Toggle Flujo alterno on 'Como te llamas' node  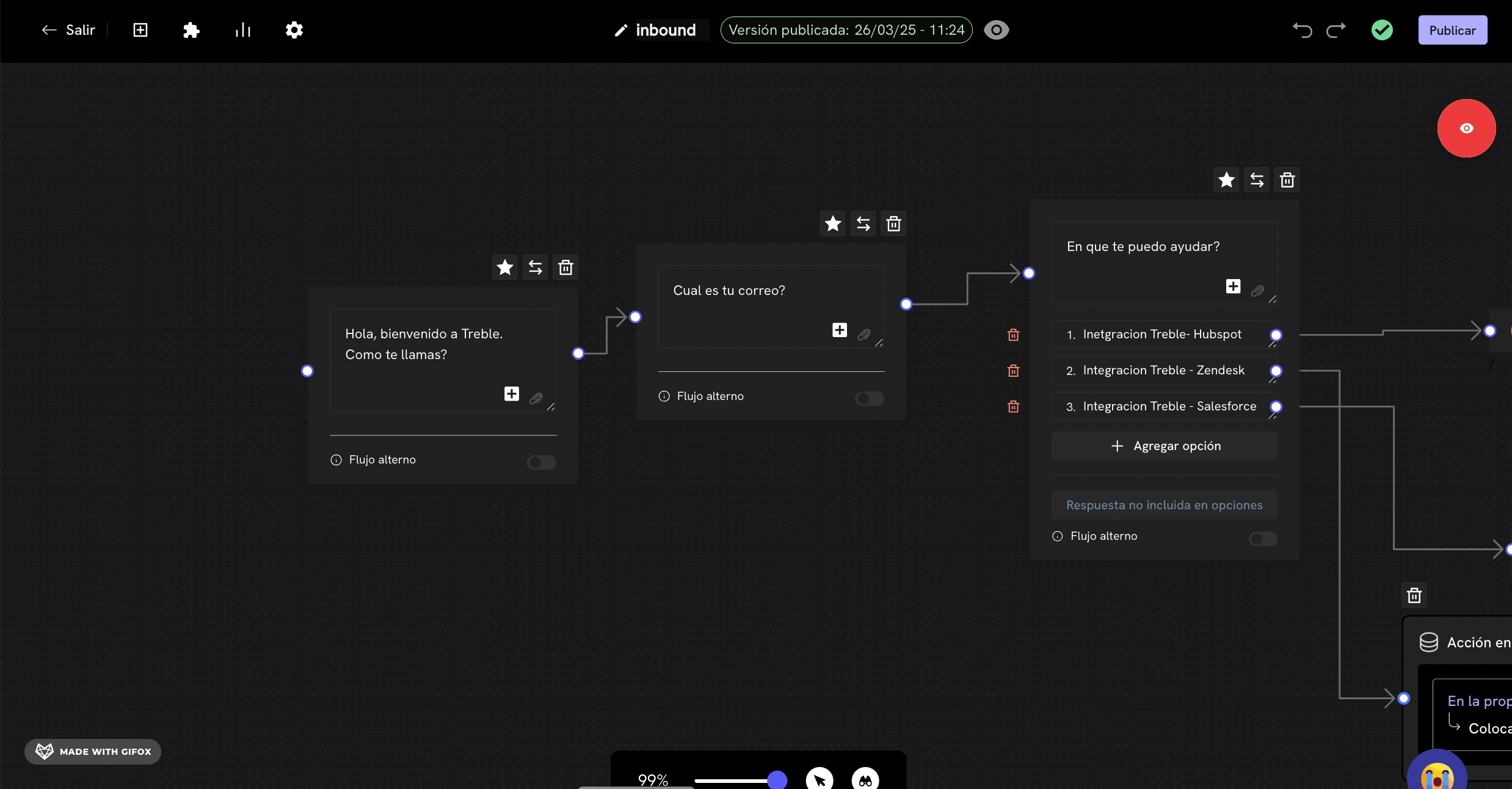point(541,462)
